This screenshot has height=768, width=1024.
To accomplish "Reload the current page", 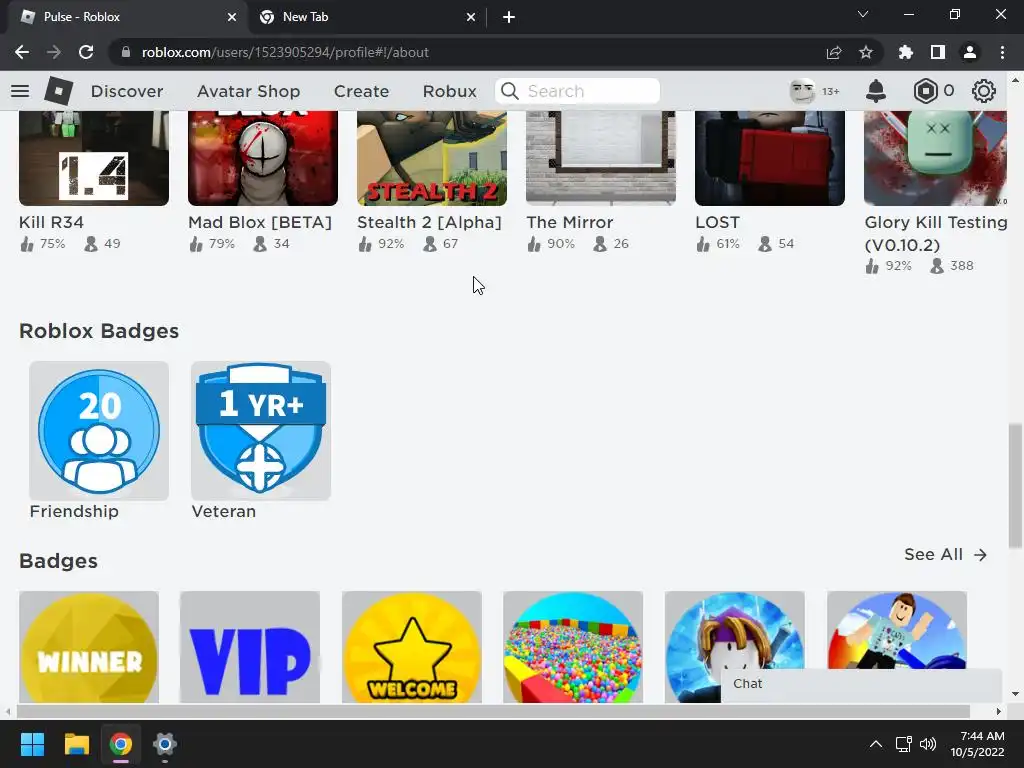I will tap(86, 52).
